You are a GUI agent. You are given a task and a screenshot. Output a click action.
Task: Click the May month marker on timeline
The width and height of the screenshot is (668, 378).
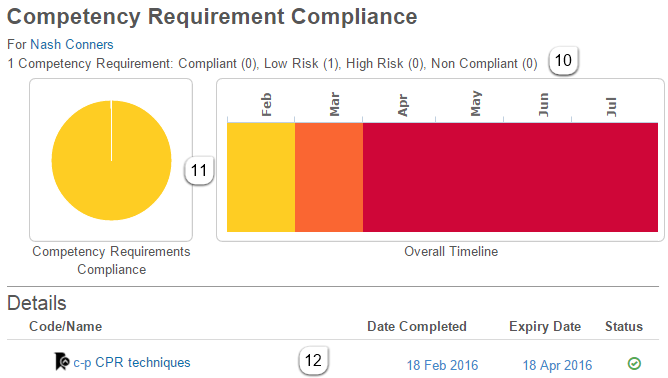(x=475, y=104)
